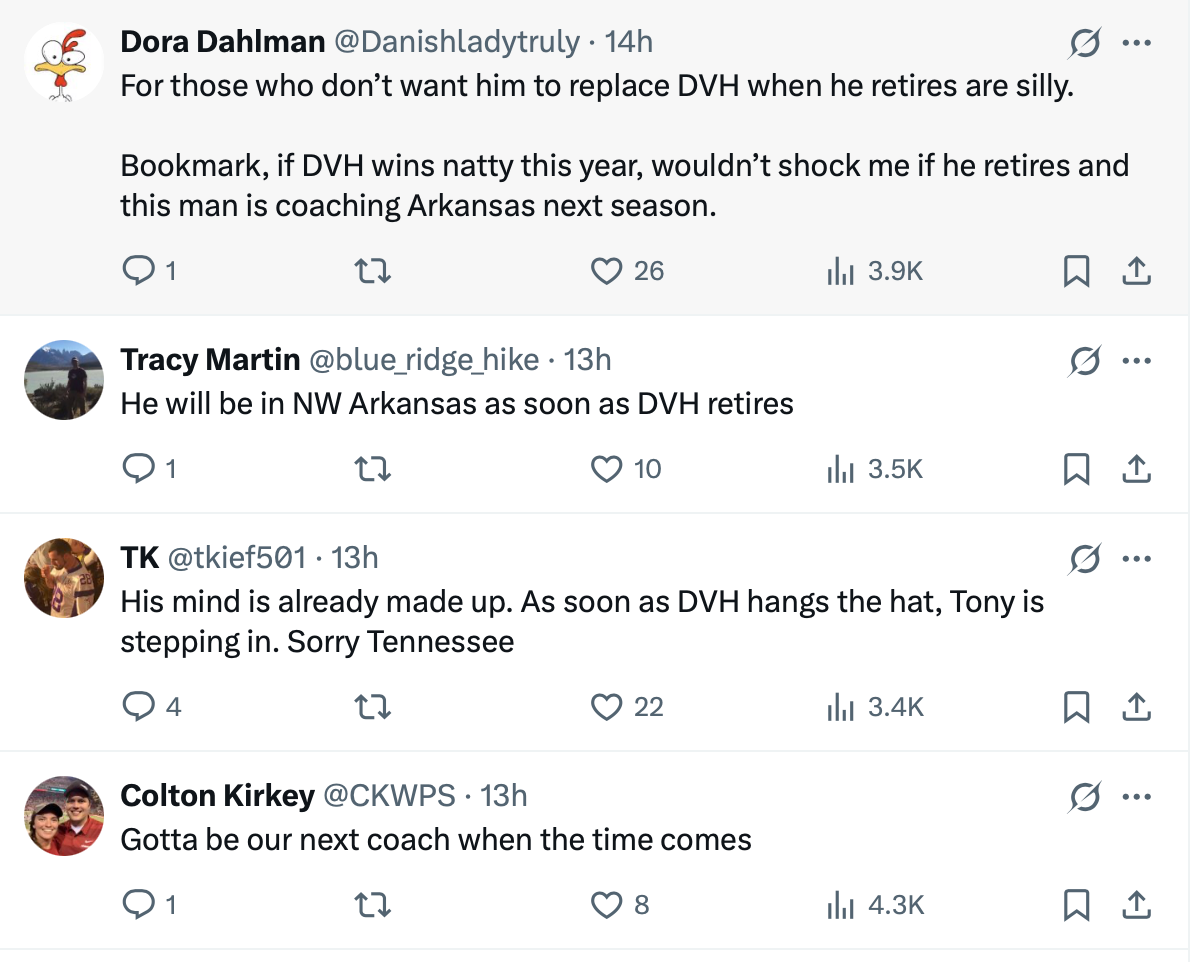Open more options on Dora Dahlman's tweet
Screen dimensions: 1196x962
1137,43
